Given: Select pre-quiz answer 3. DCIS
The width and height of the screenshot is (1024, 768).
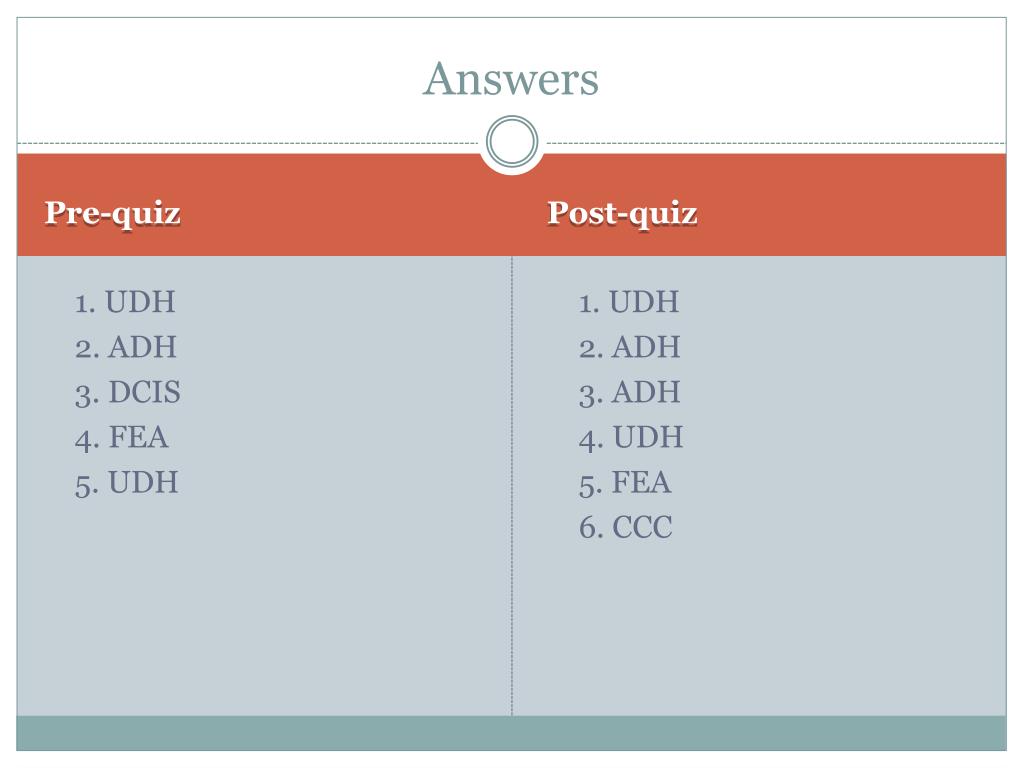Looking at the screenshot, I should pyautogui.click(x=127, y=392).
